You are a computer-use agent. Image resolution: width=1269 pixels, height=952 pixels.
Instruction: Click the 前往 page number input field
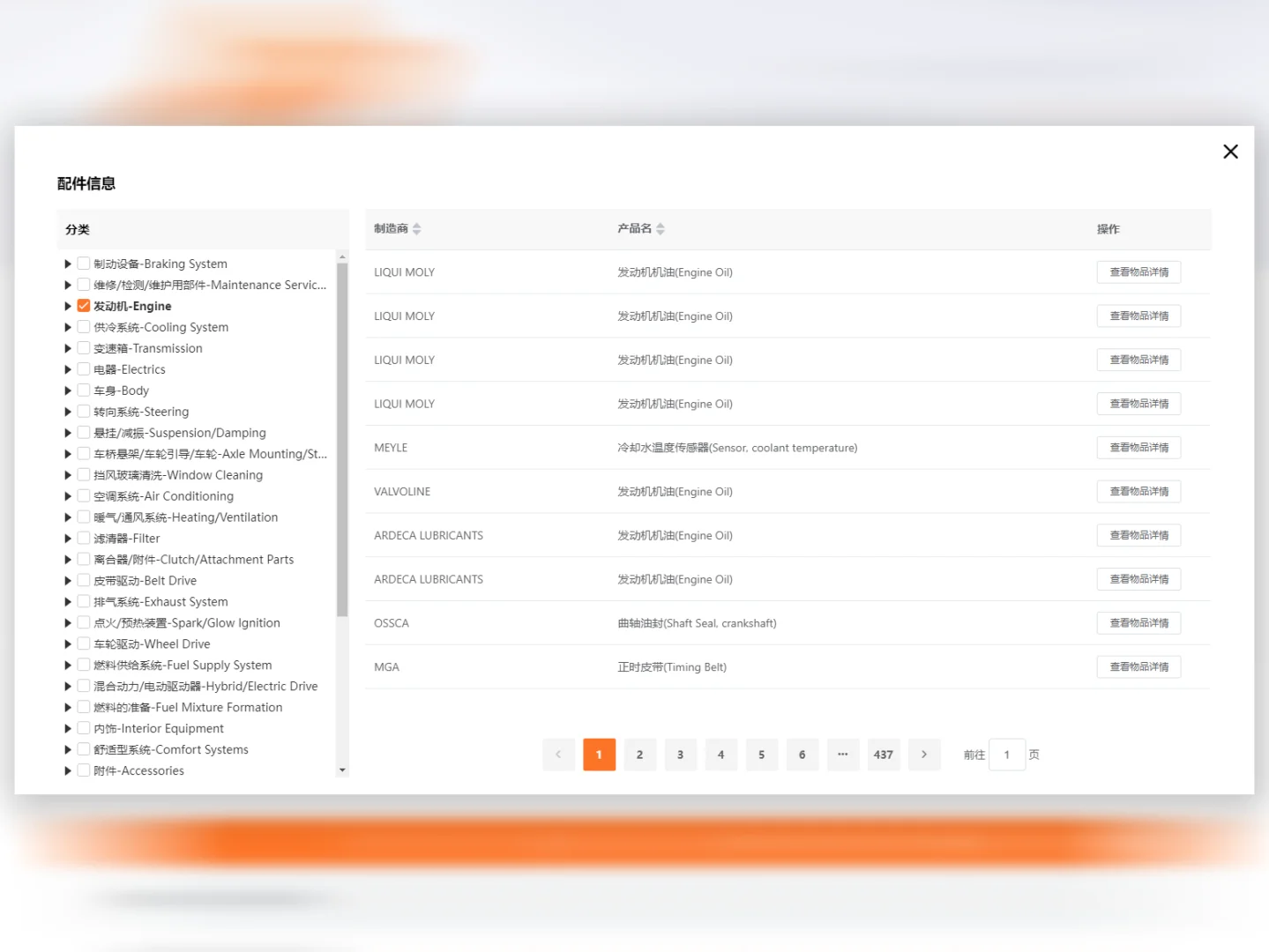click(1007, 755)
